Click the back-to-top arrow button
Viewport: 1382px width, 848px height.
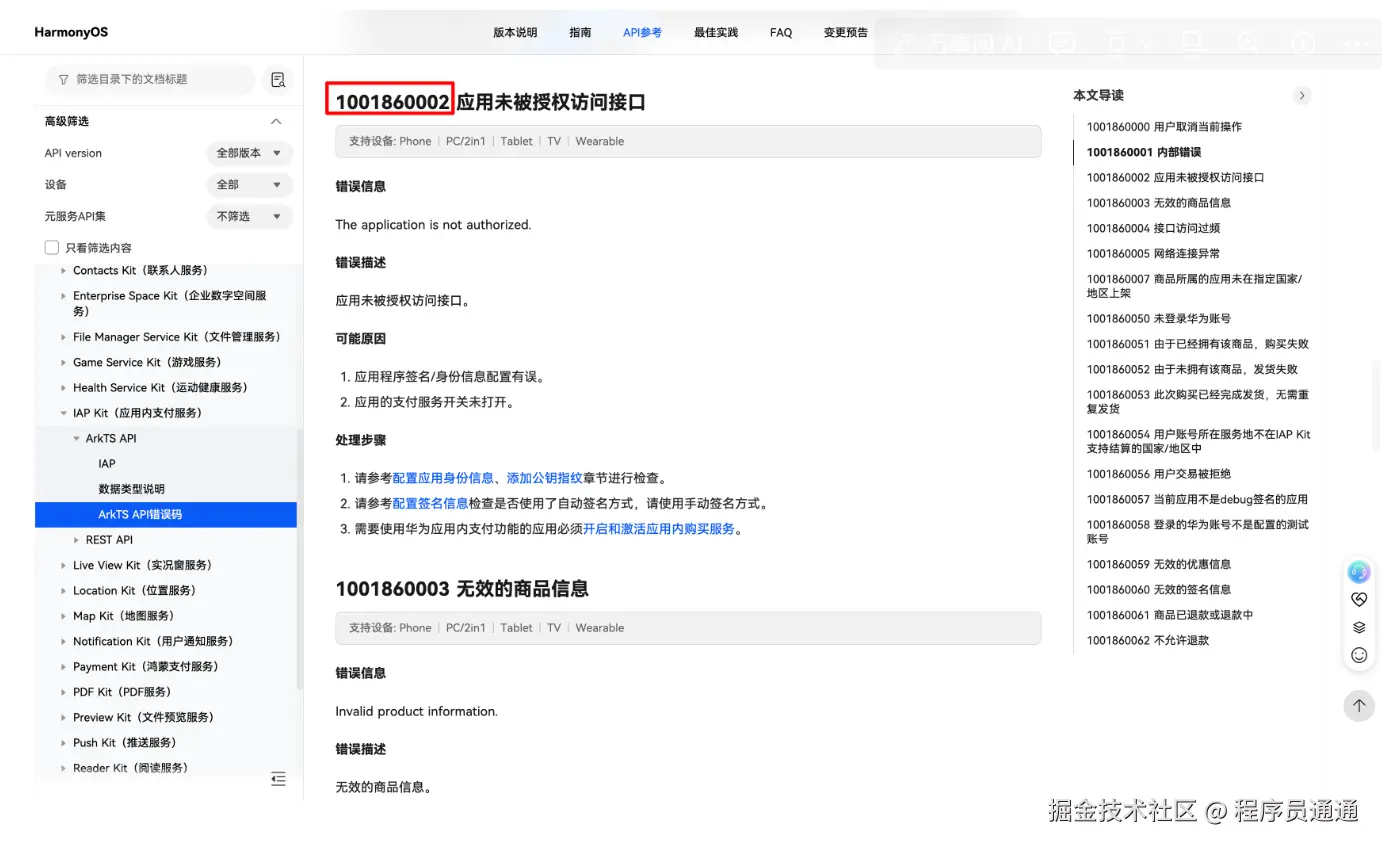click(x=1358, y=705)
